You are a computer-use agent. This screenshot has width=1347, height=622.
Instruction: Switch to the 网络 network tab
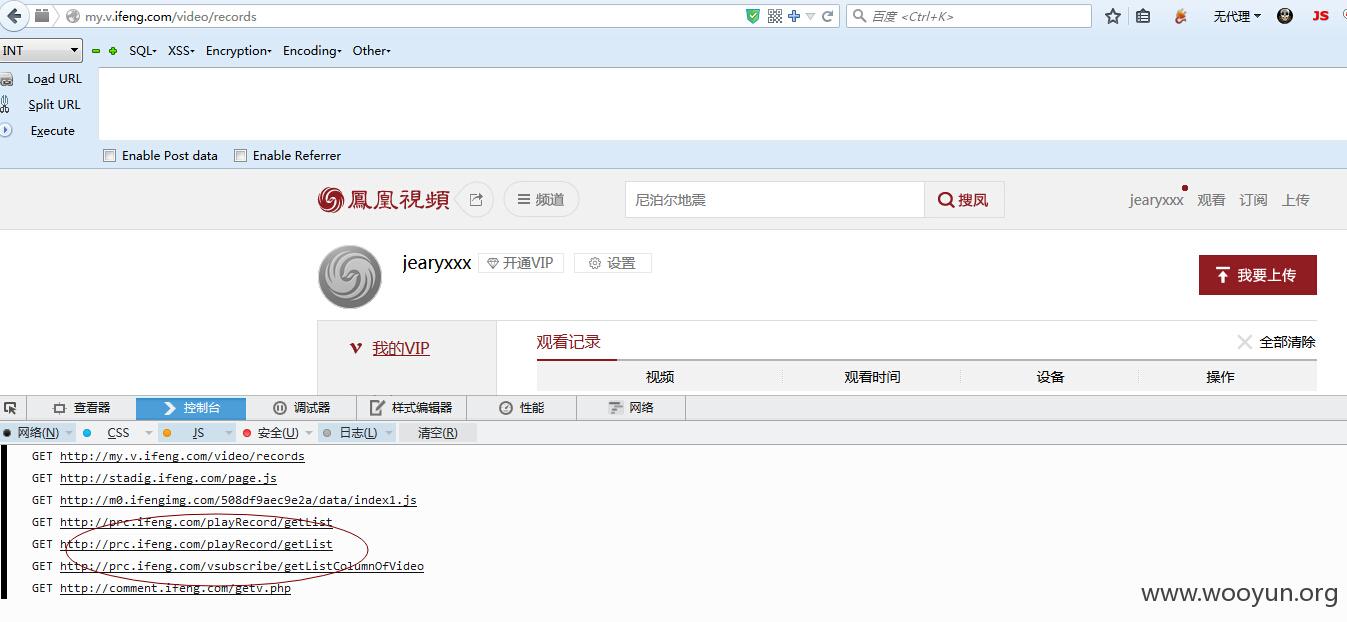tap(631, 408)
